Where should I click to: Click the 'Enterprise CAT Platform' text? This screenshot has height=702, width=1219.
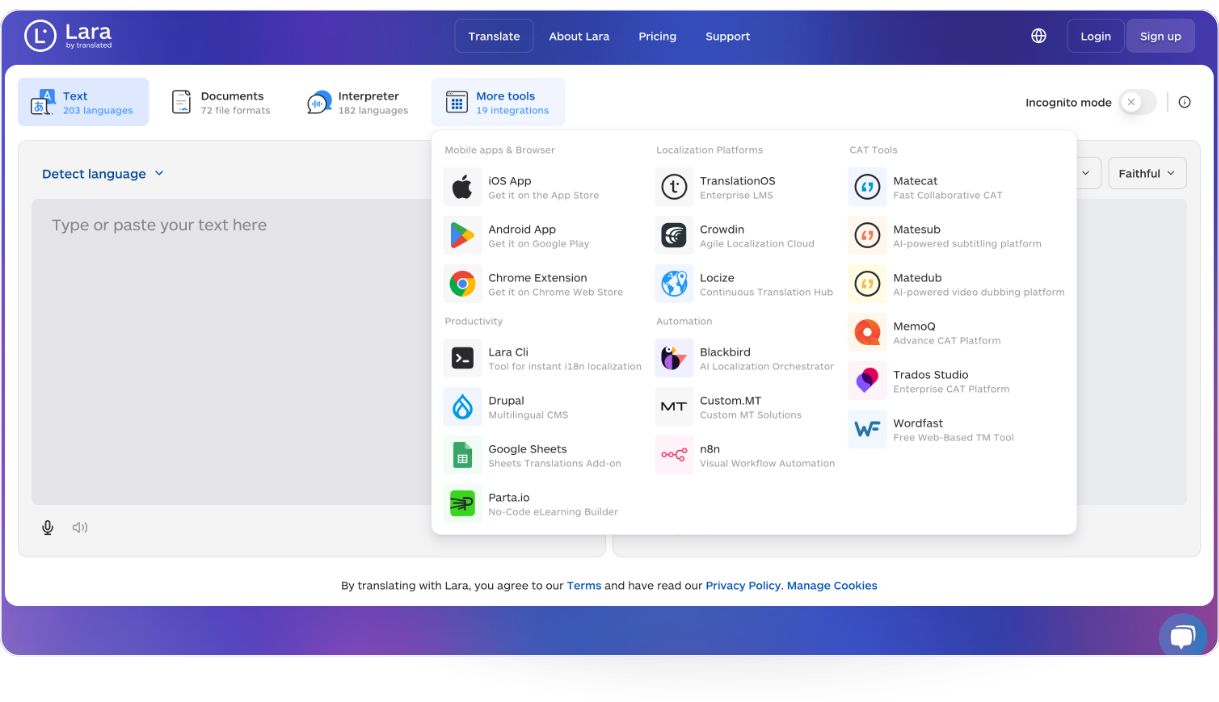pos(951,389)
